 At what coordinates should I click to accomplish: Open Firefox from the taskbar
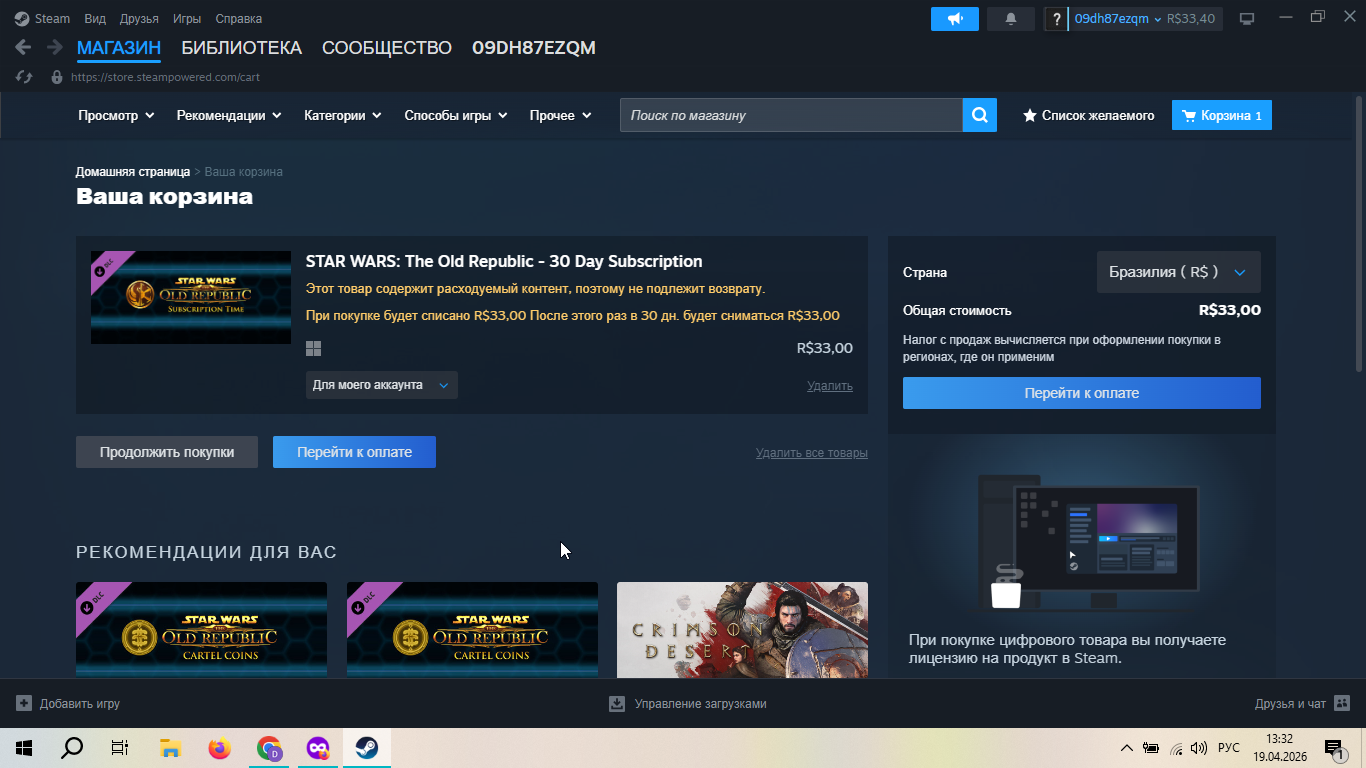tap(219, 748)
